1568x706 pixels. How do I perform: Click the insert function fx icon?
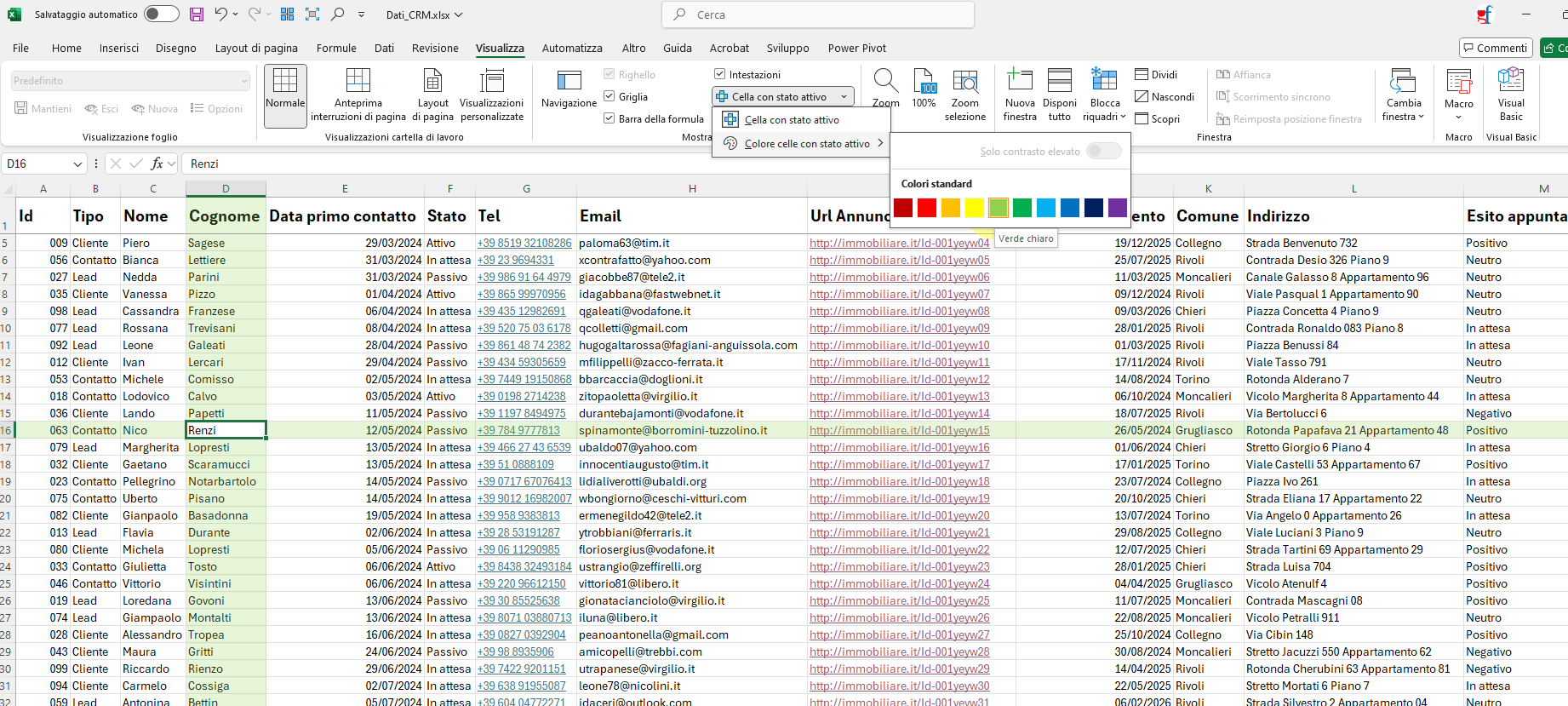click(157, 164)
